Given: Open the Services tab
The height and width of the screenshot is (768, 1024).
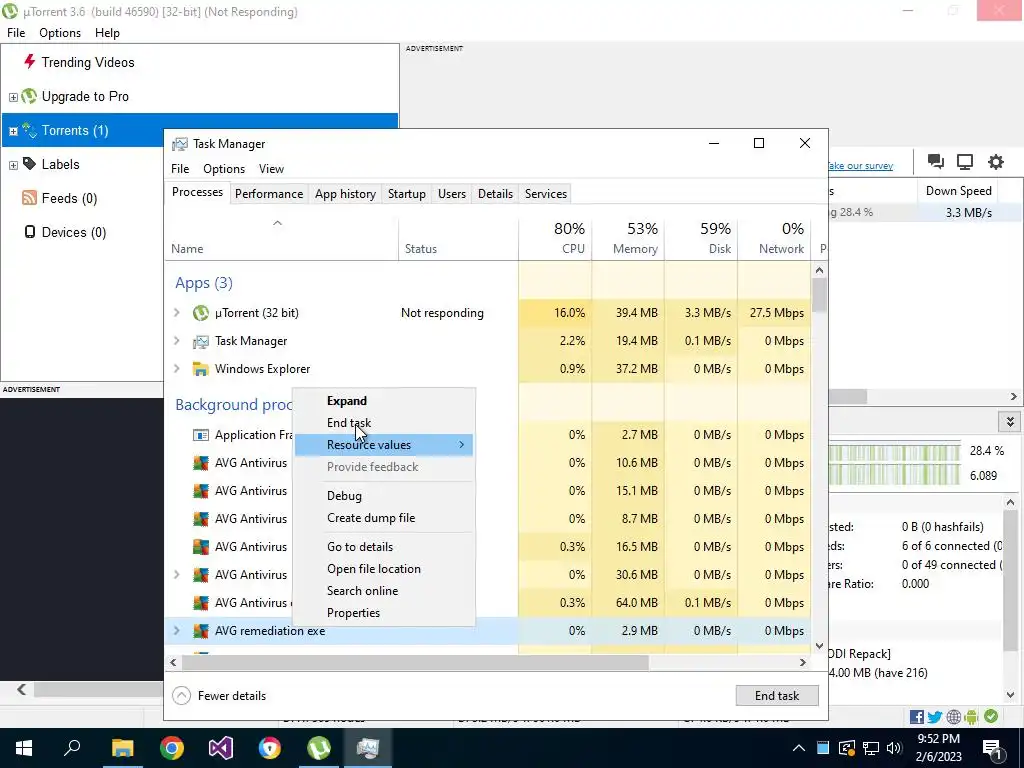Looking at the screenshot, I should (x=546, y=194).
